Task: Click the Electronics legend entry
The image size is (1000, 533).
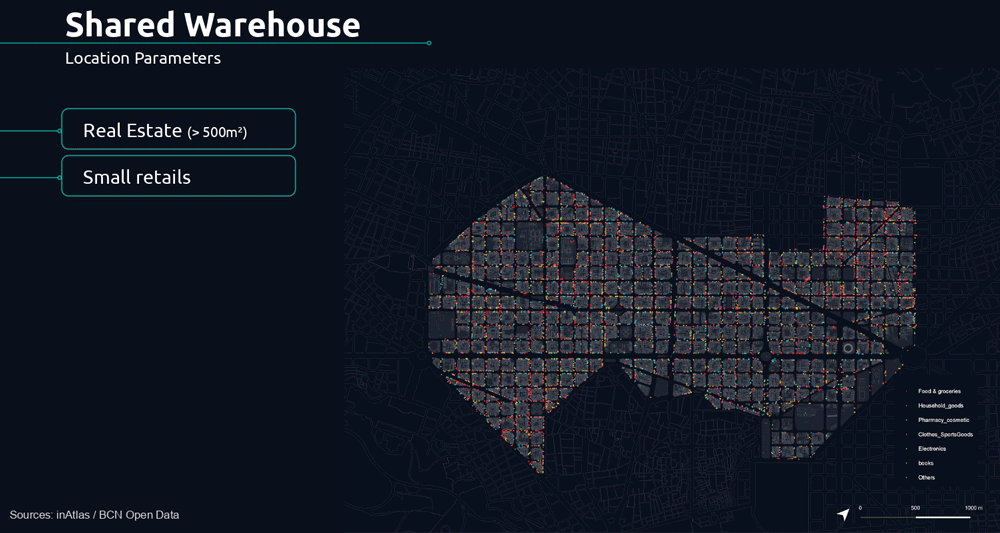Action: coord(931,449)
